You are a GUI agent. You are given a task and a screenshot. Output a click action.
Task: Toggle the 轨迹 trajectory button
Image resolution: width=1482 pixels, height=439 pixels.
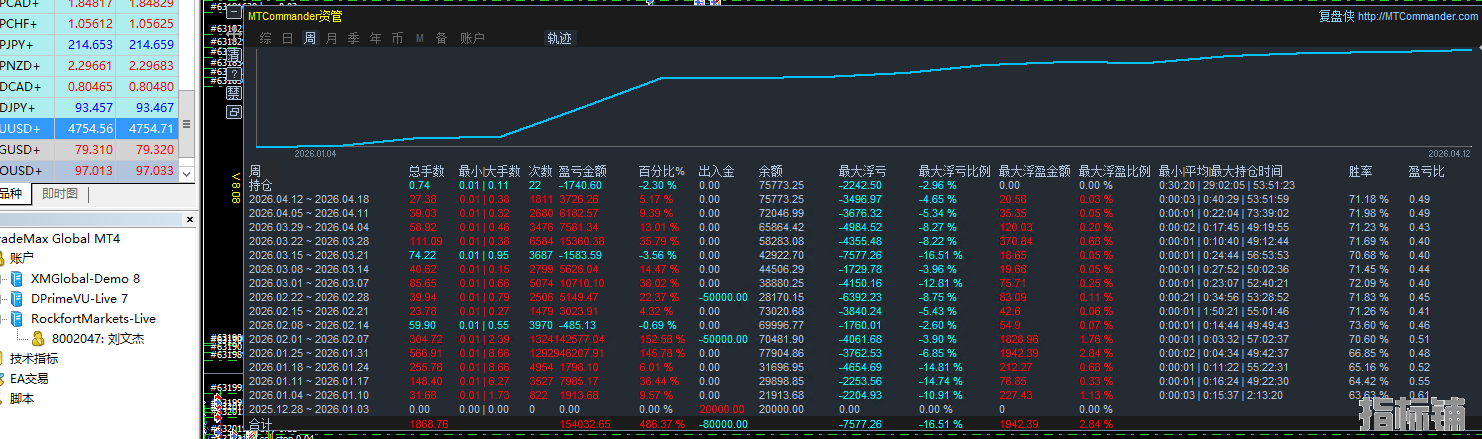pyautogui.click(x=559, y=38)
